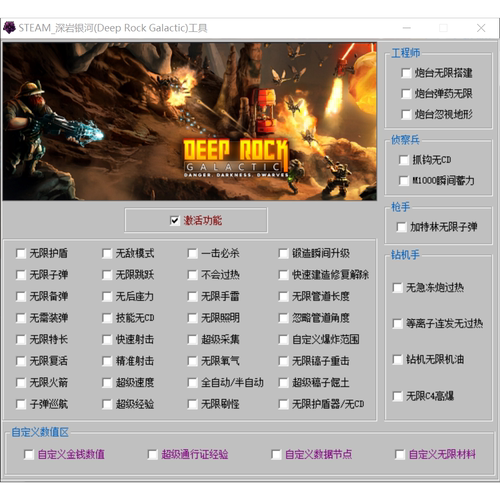Toggle the 无限子弹 checkbox
Viewport: 500px width, 500px height.
pos(21,275)
